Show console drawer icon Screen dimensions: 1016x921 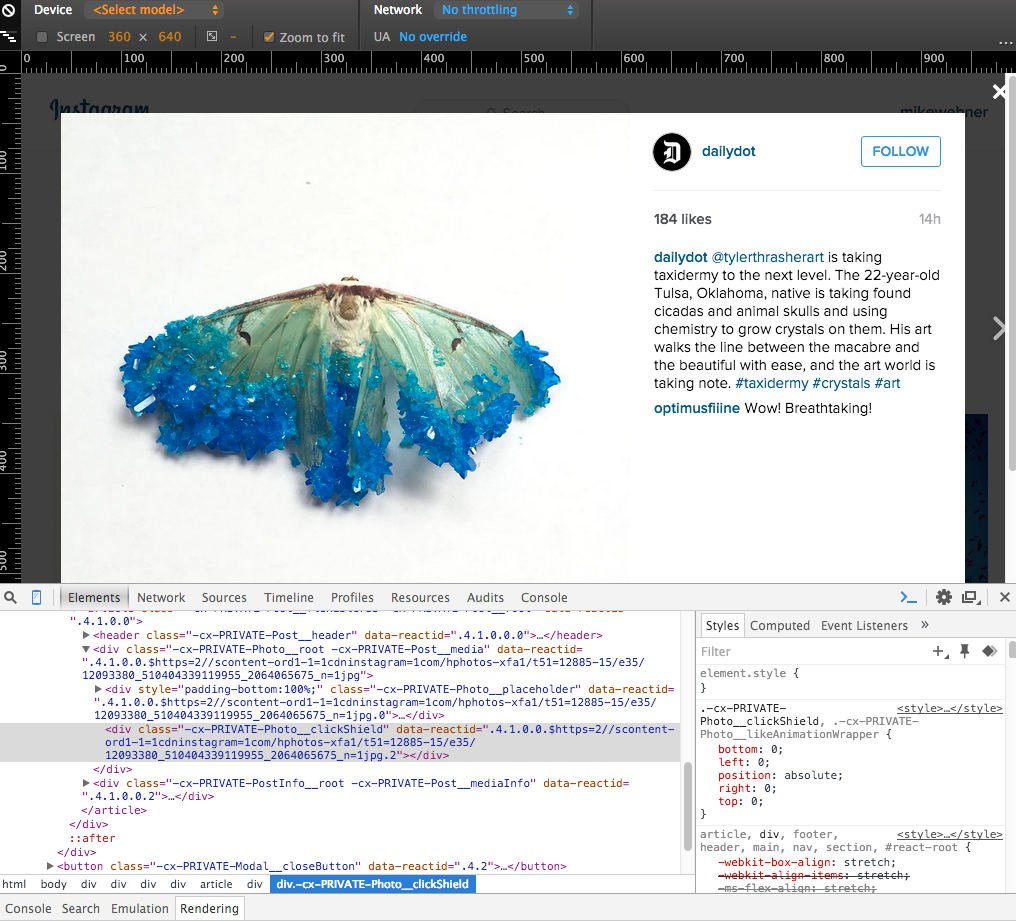coord(908,597)
